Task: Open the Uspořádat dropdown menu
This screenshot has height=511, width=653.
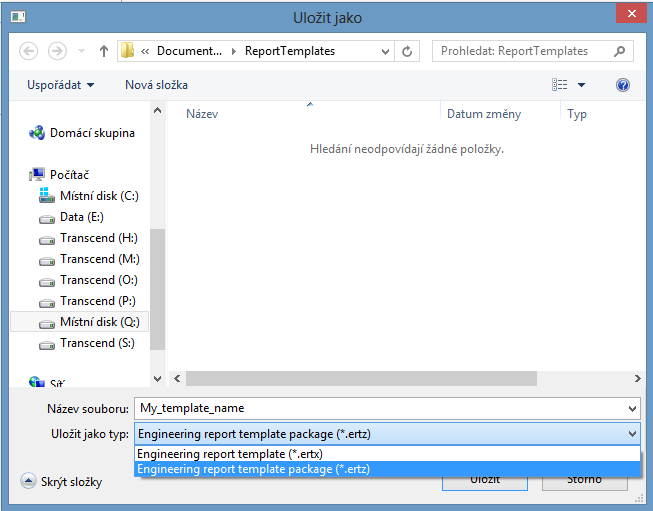Action: 61,85
